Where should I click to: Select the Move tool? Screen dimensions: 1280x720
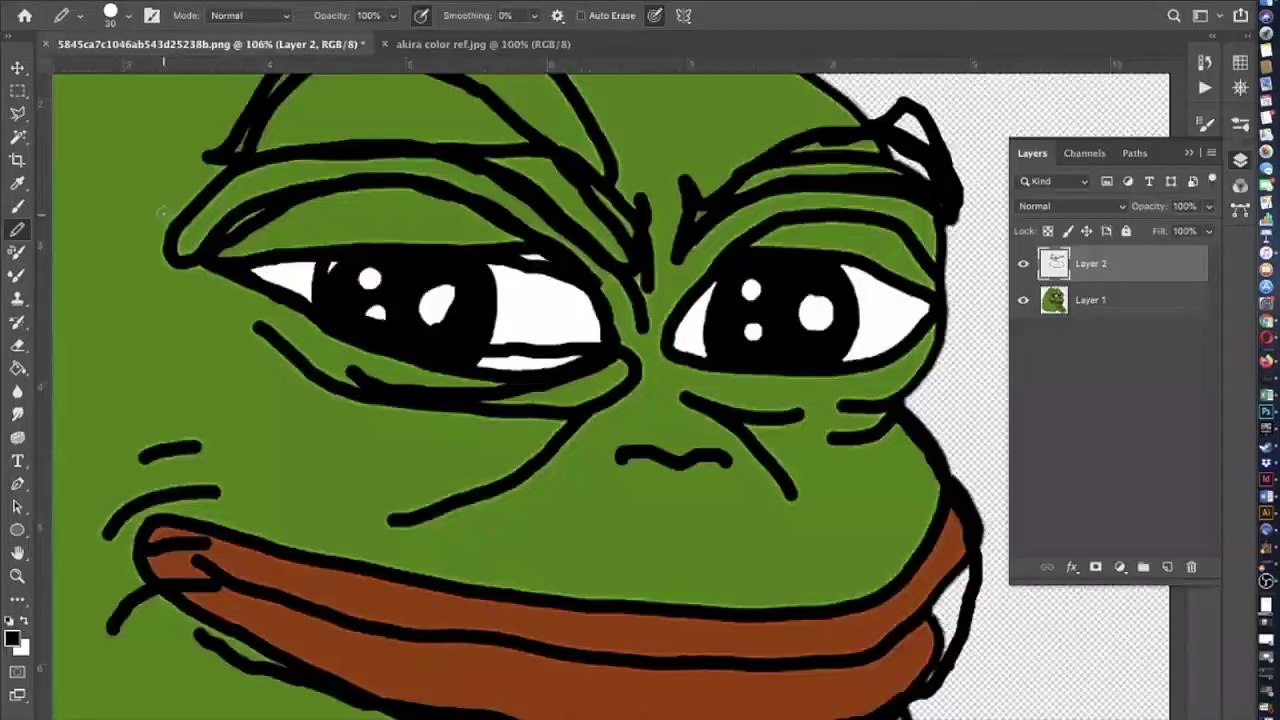tap(17, 68)
